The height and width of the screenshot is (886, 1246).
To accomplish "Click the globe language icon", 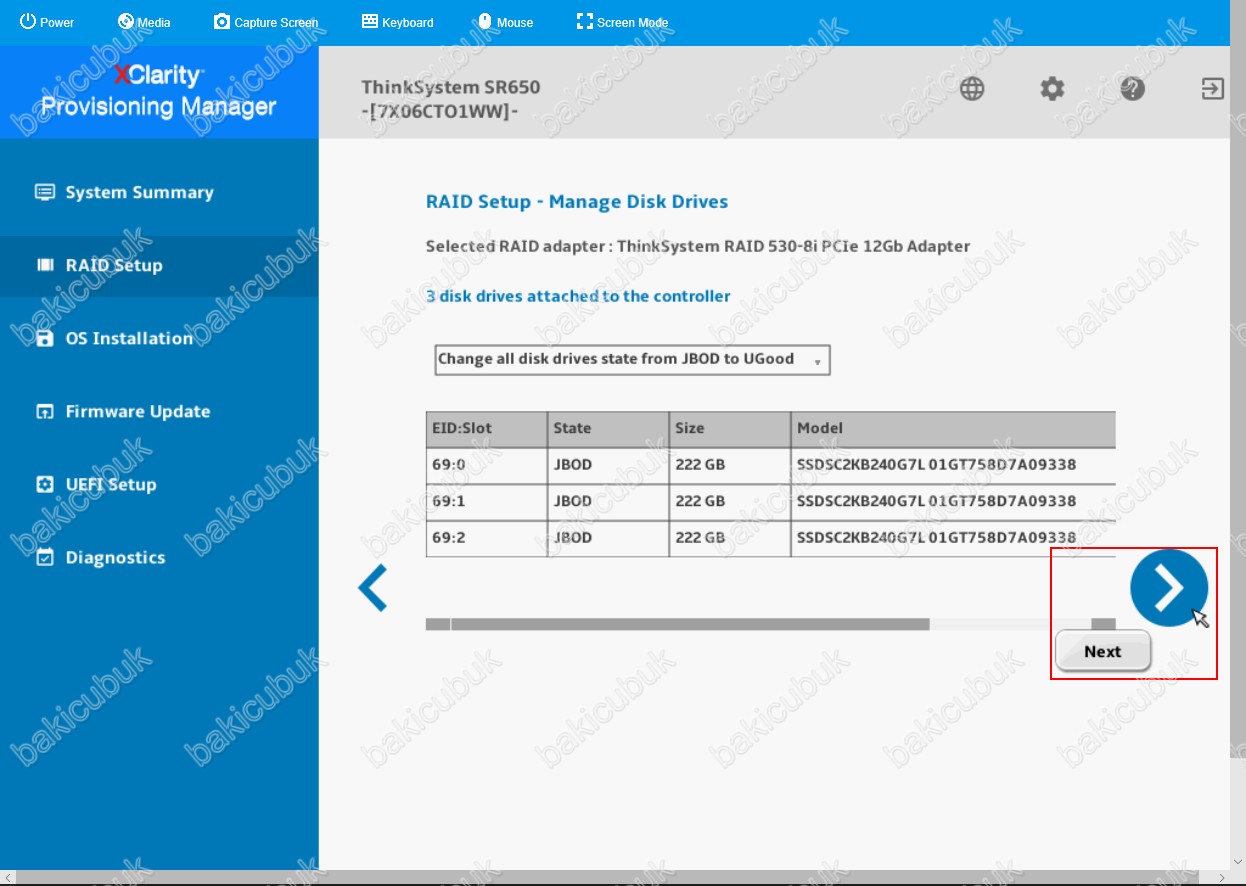I will 972,89.
